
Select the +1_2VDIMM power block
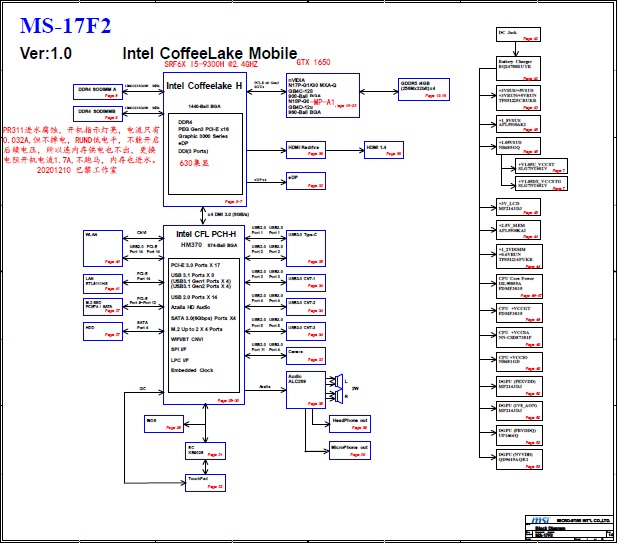click(519, 257)
